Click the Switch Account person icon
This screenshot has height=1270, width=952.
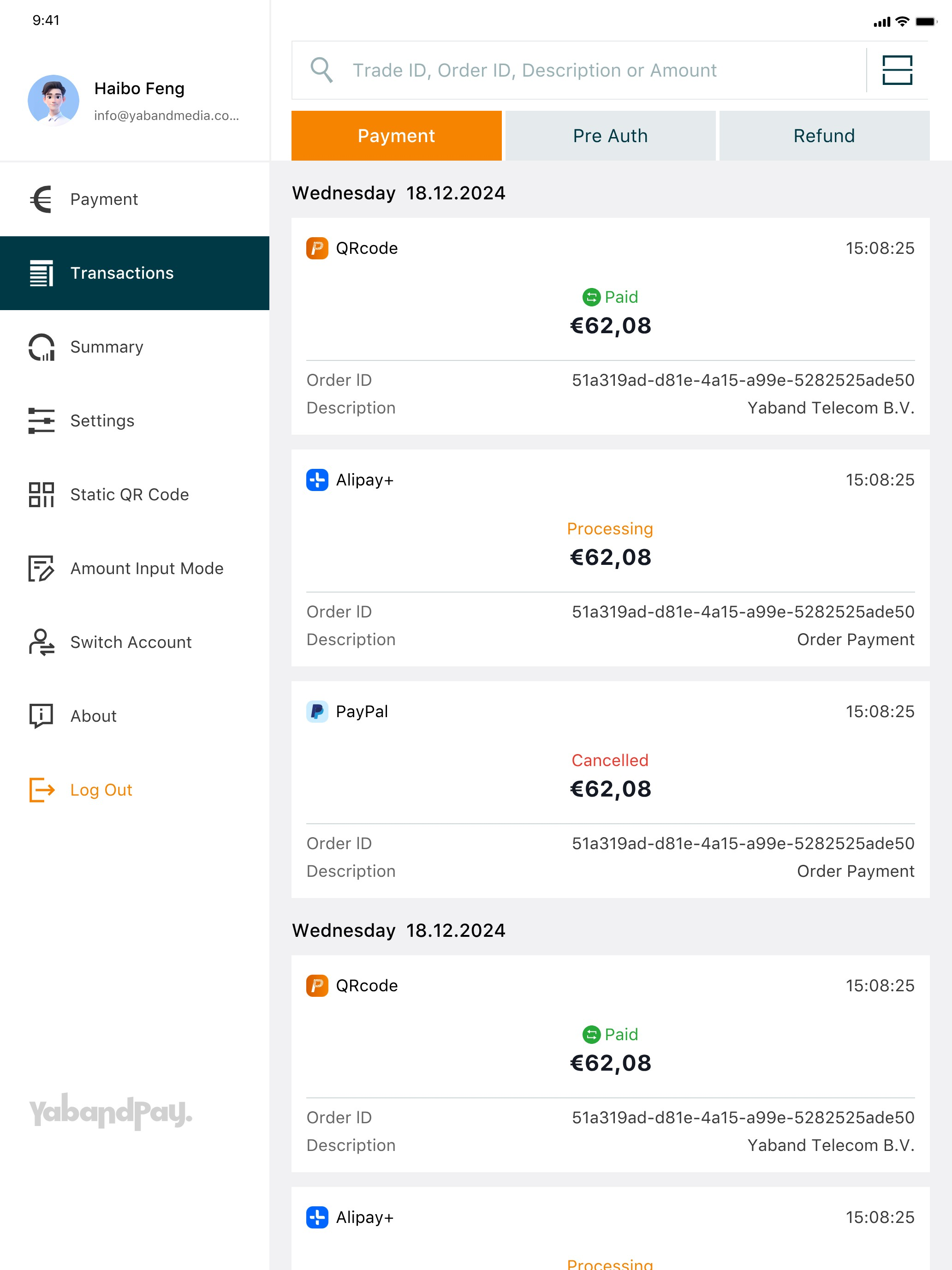(x=42, y=642)
